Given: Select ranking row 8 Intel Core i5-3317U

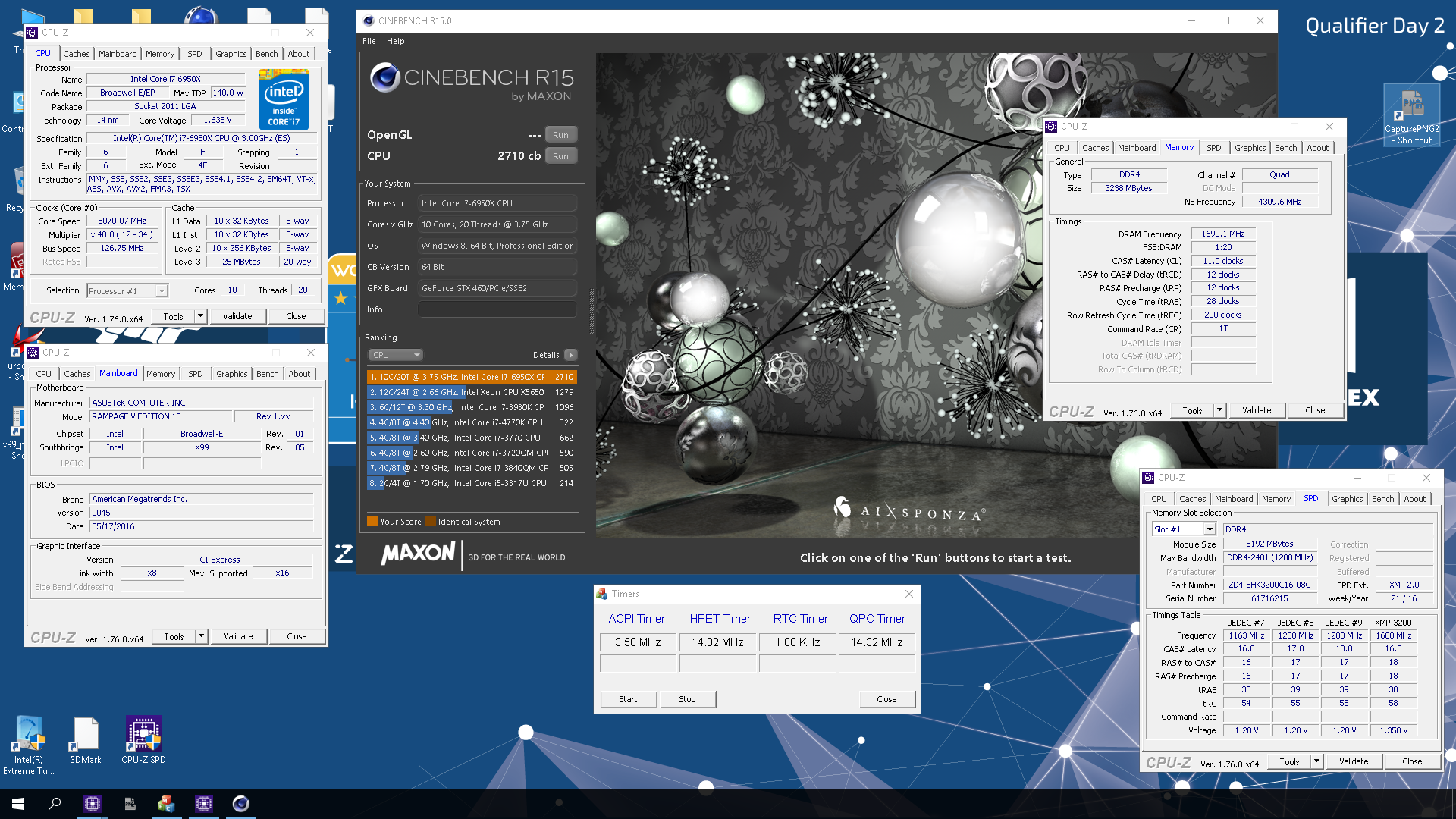Looking at the screenshot, I should (x=472, y=483).
